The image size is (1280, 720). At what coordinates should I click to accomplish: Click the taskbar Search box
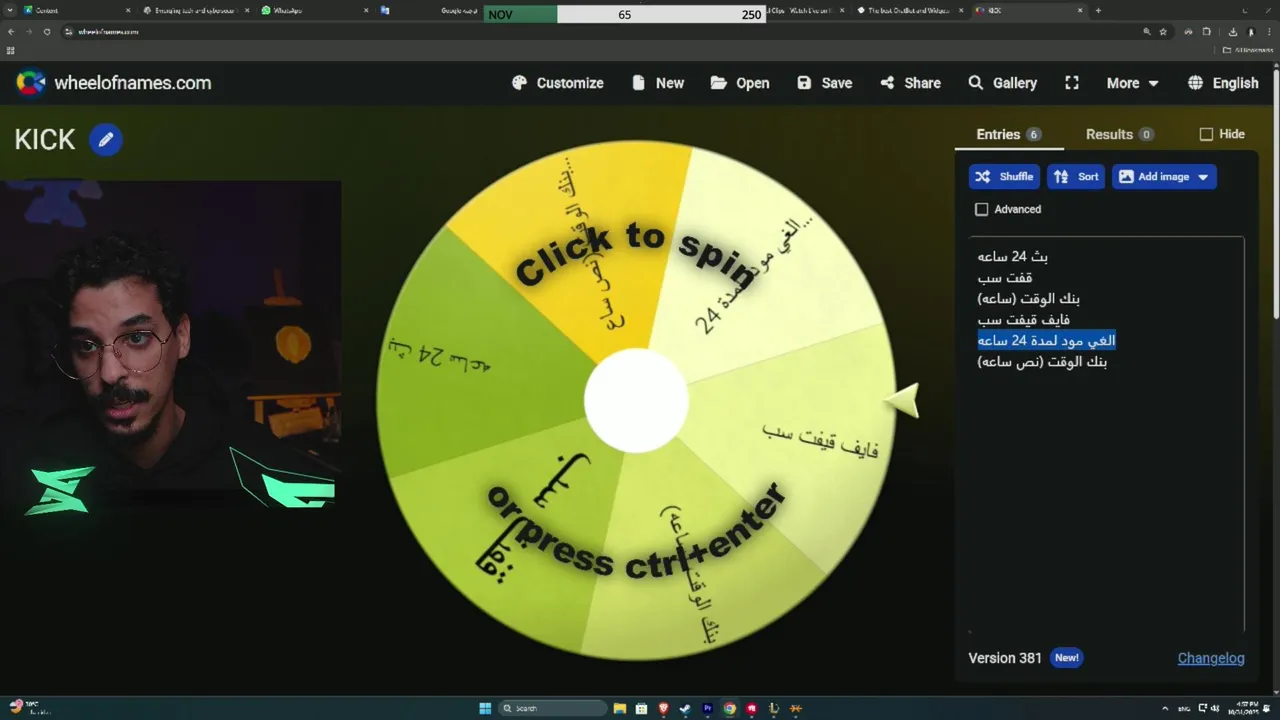click(x=553, y=708)
